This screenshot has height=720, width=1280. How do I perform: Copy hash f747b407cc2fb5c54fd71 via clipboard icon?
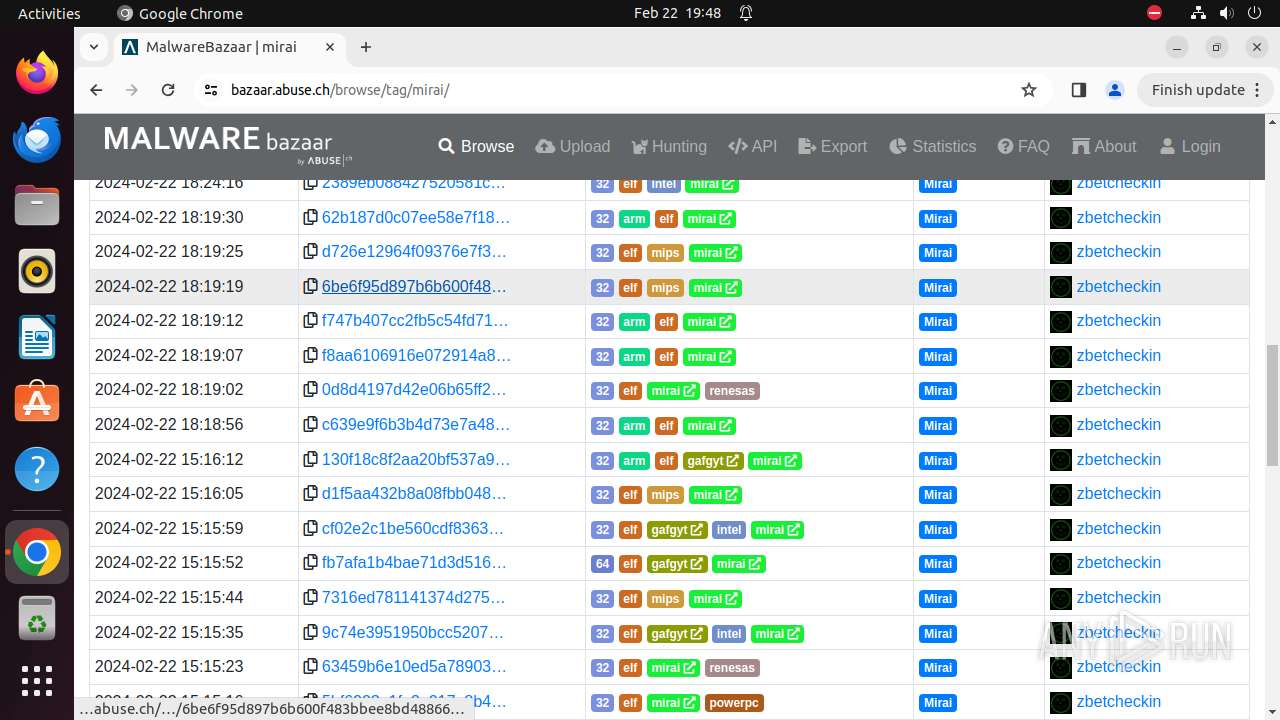click(311, 321)
